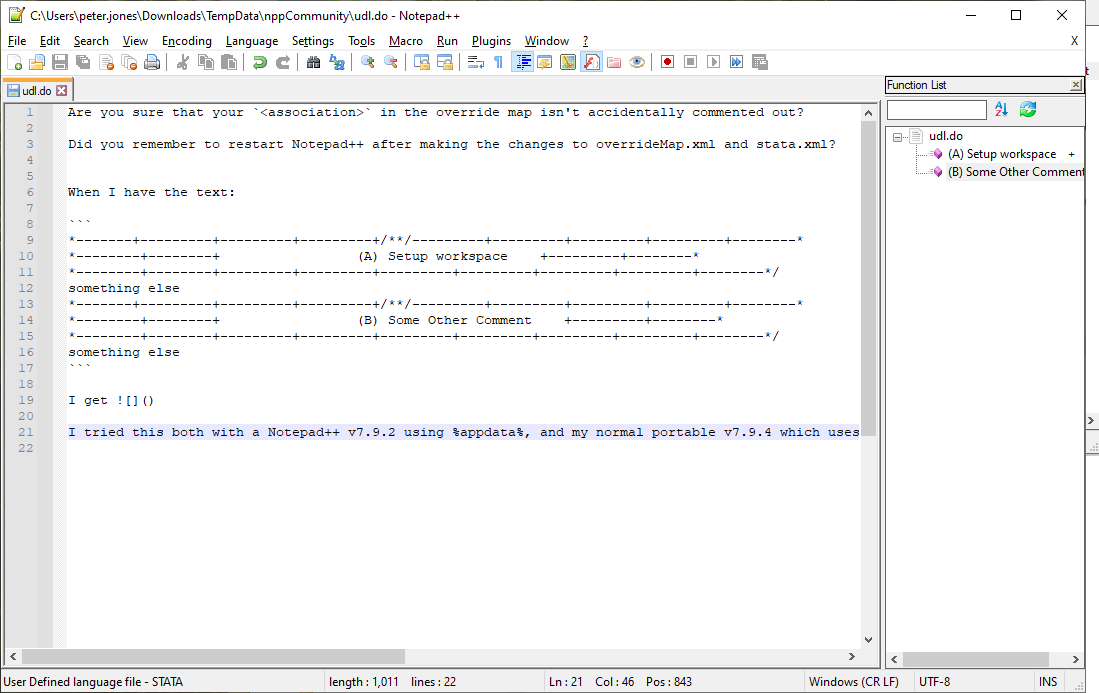Start macro recording with red circle icon

[667, 62]
